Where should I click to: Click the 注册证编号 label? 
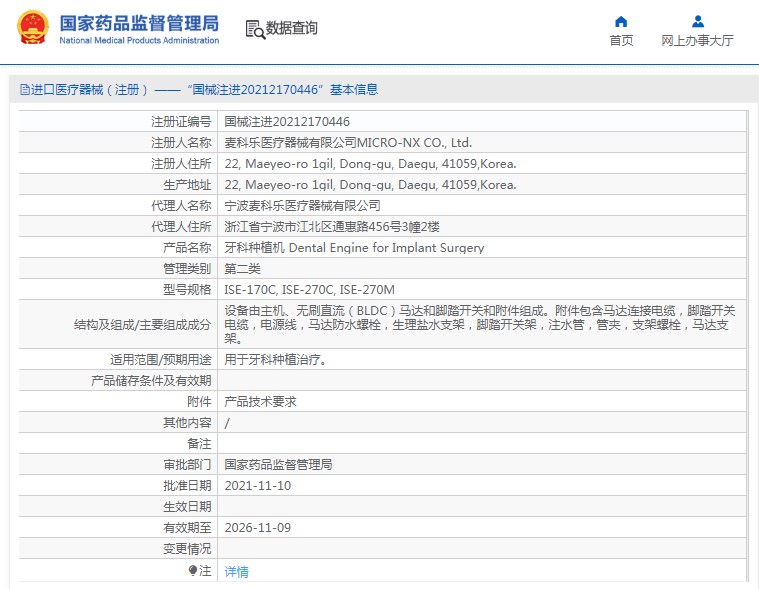click(181, 121)
